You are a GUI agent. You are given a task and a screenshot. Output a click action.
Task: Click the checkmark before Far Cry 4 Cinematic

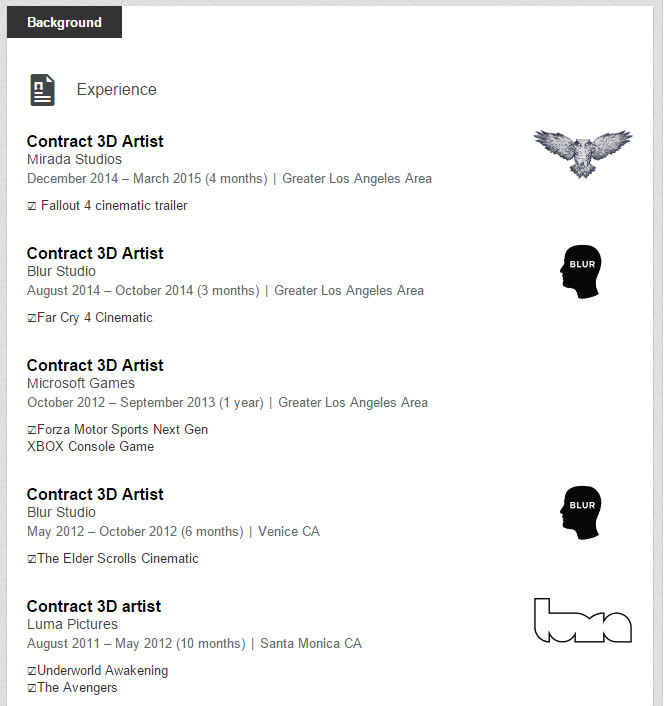point(32,318)
